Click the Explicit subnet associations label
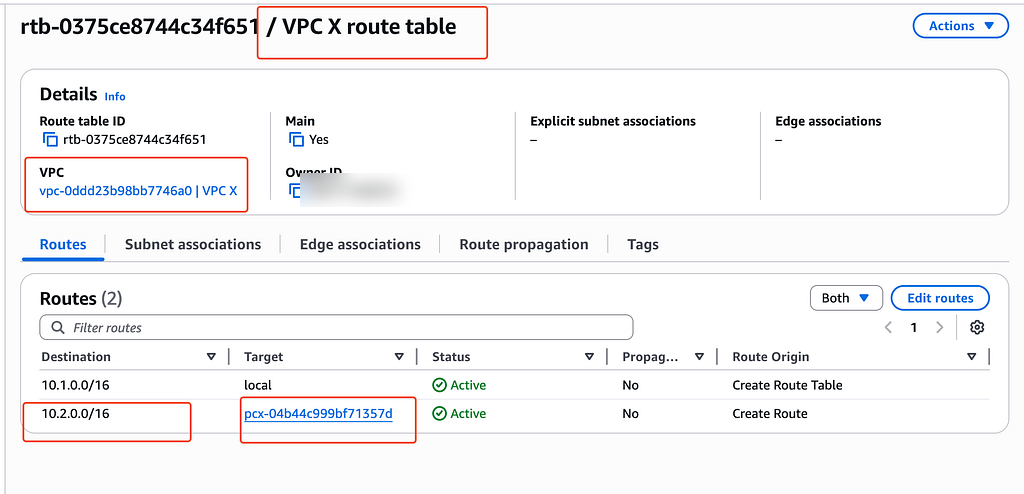 click(613, 122)
